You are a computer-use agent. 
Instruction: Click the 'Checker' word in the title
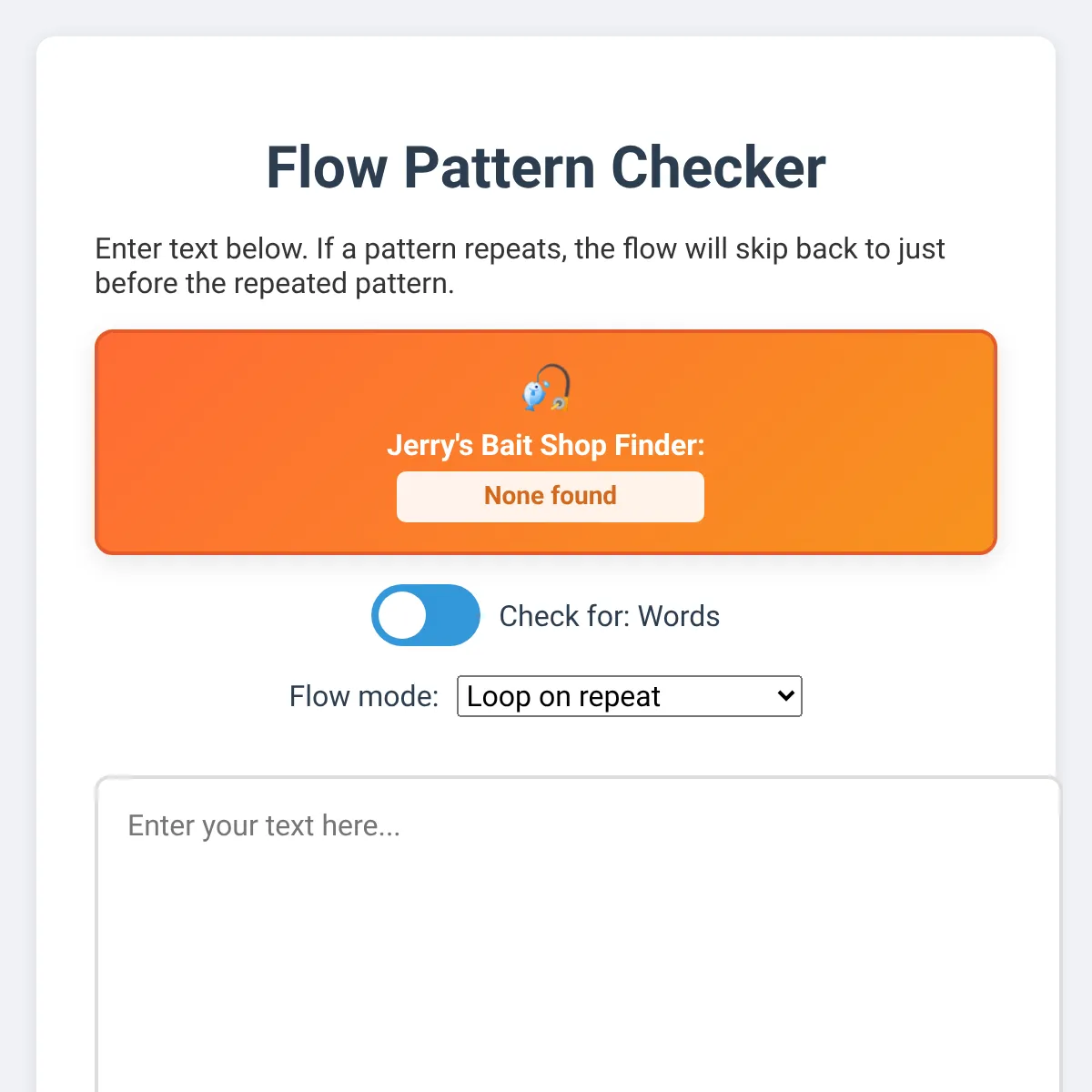click(x=718, y=167)
